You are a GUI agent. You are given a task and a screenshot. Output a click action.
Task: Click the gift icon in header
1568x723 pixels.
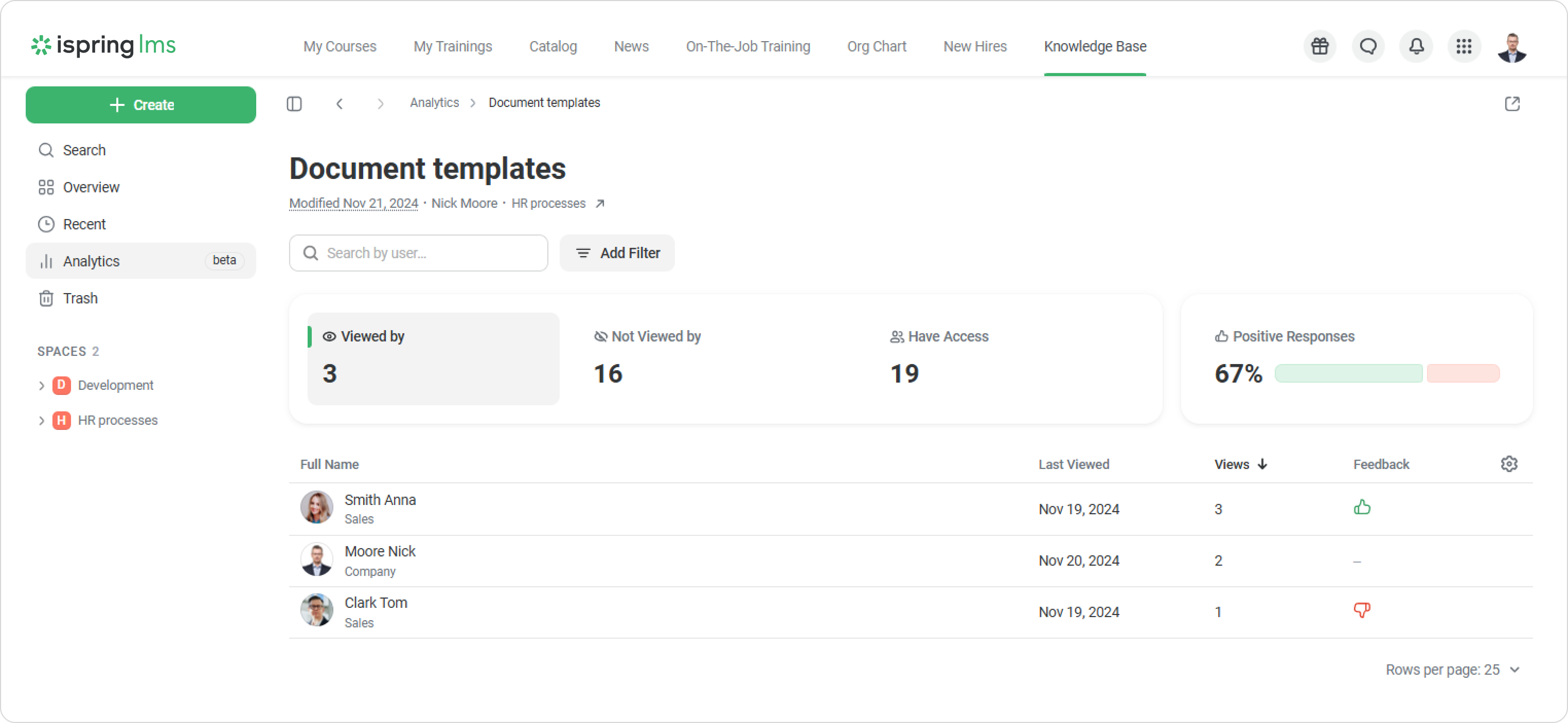pos(1319,46)
